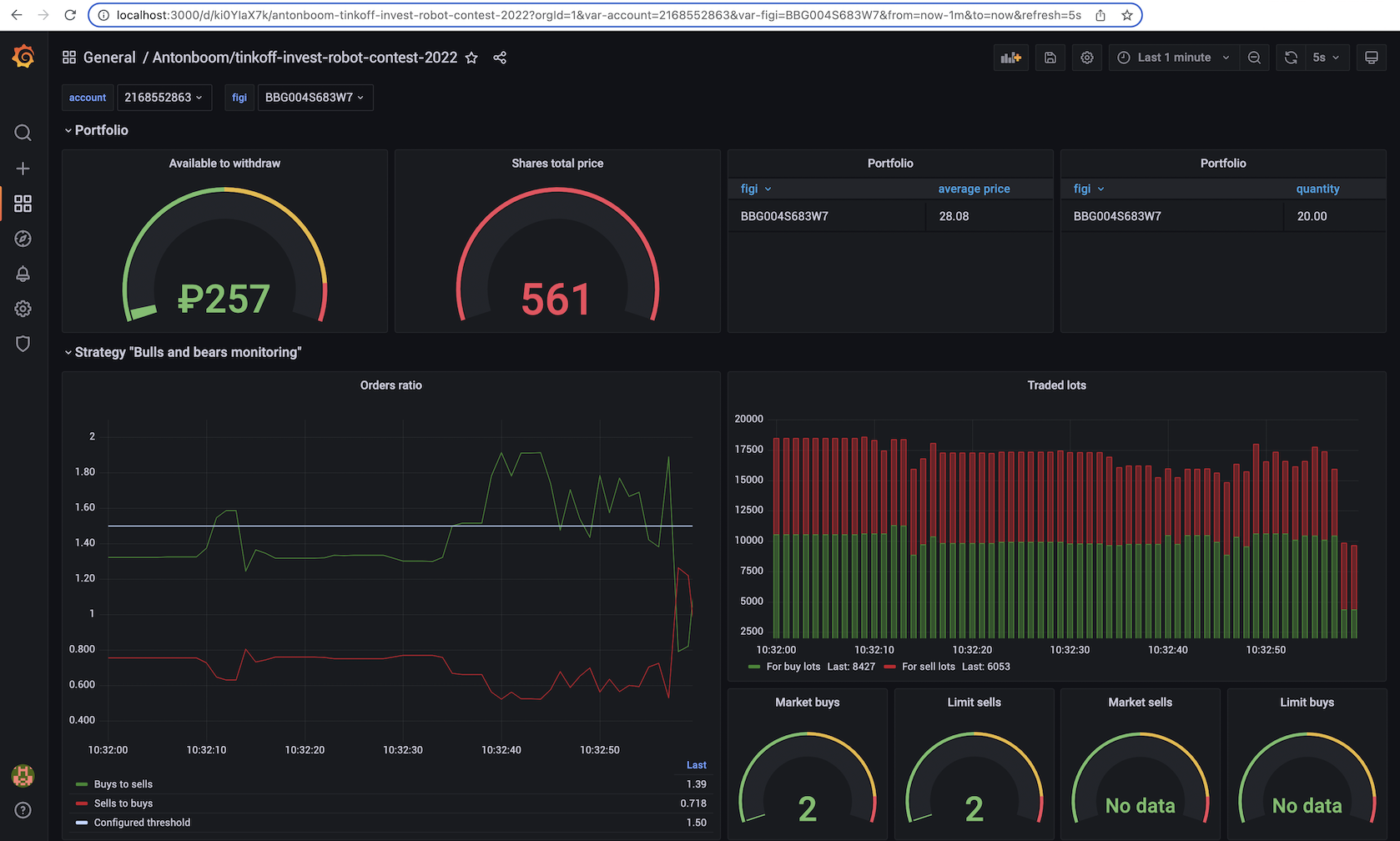Click the Market sells No data gauge
The height and width of the screenshot is (841, 1400).
pos(1141,806)
